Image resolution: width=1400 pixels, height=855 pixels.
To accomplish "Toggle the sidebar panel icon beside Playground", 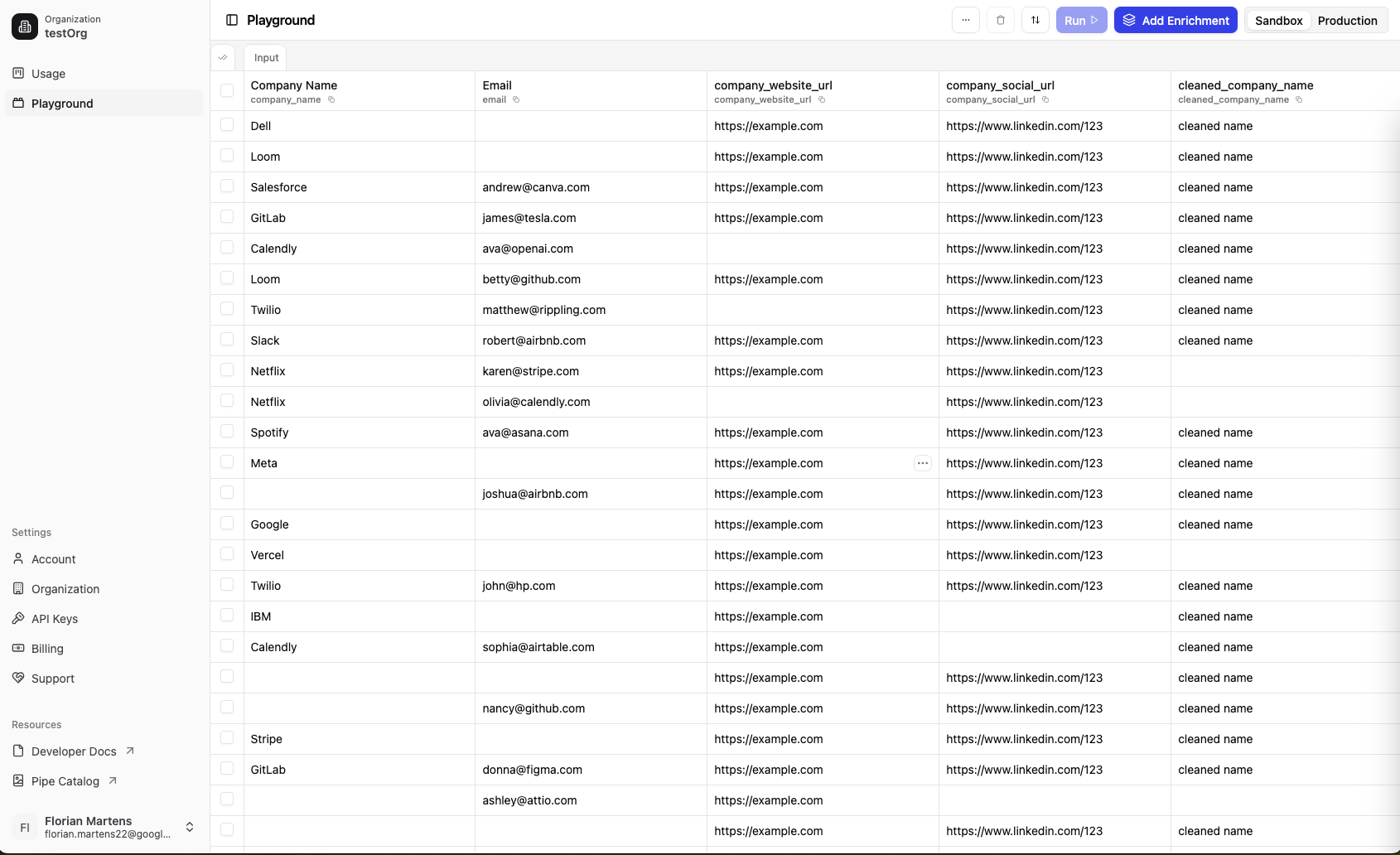I will 232,20.
